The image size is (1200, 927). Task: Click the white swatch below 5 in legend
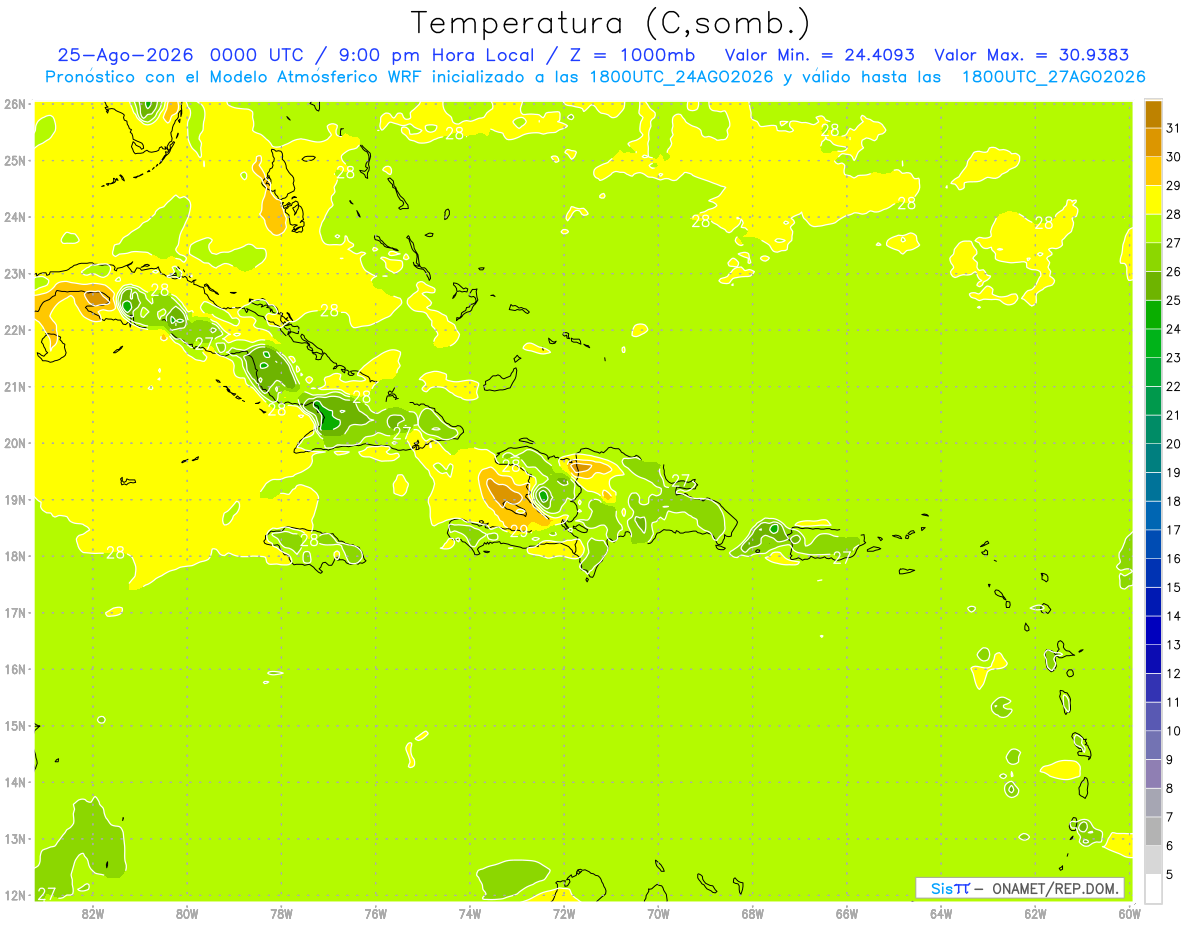[x=1153, y=887]
